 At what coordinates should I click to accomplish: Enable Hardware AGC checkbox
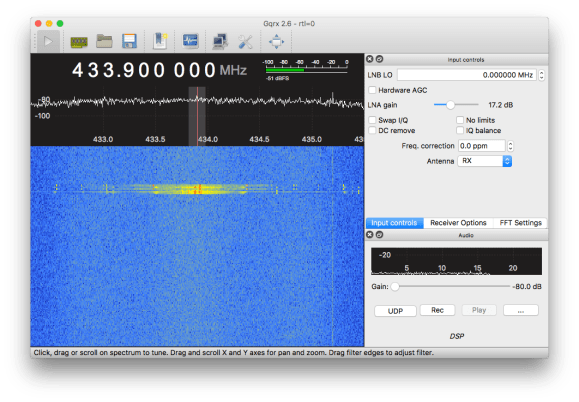[x=372, y=90]
